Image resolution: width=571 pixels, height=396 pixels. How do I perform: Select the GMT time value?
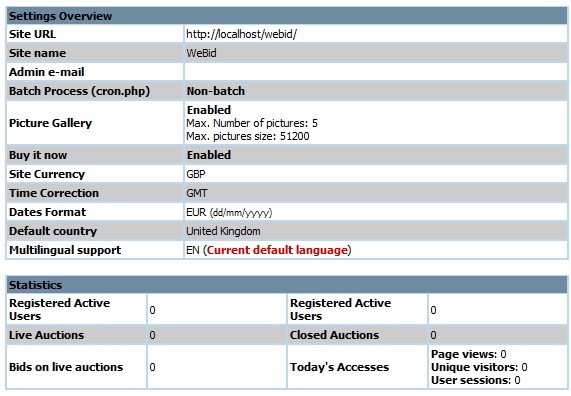(x=197, y=193)
